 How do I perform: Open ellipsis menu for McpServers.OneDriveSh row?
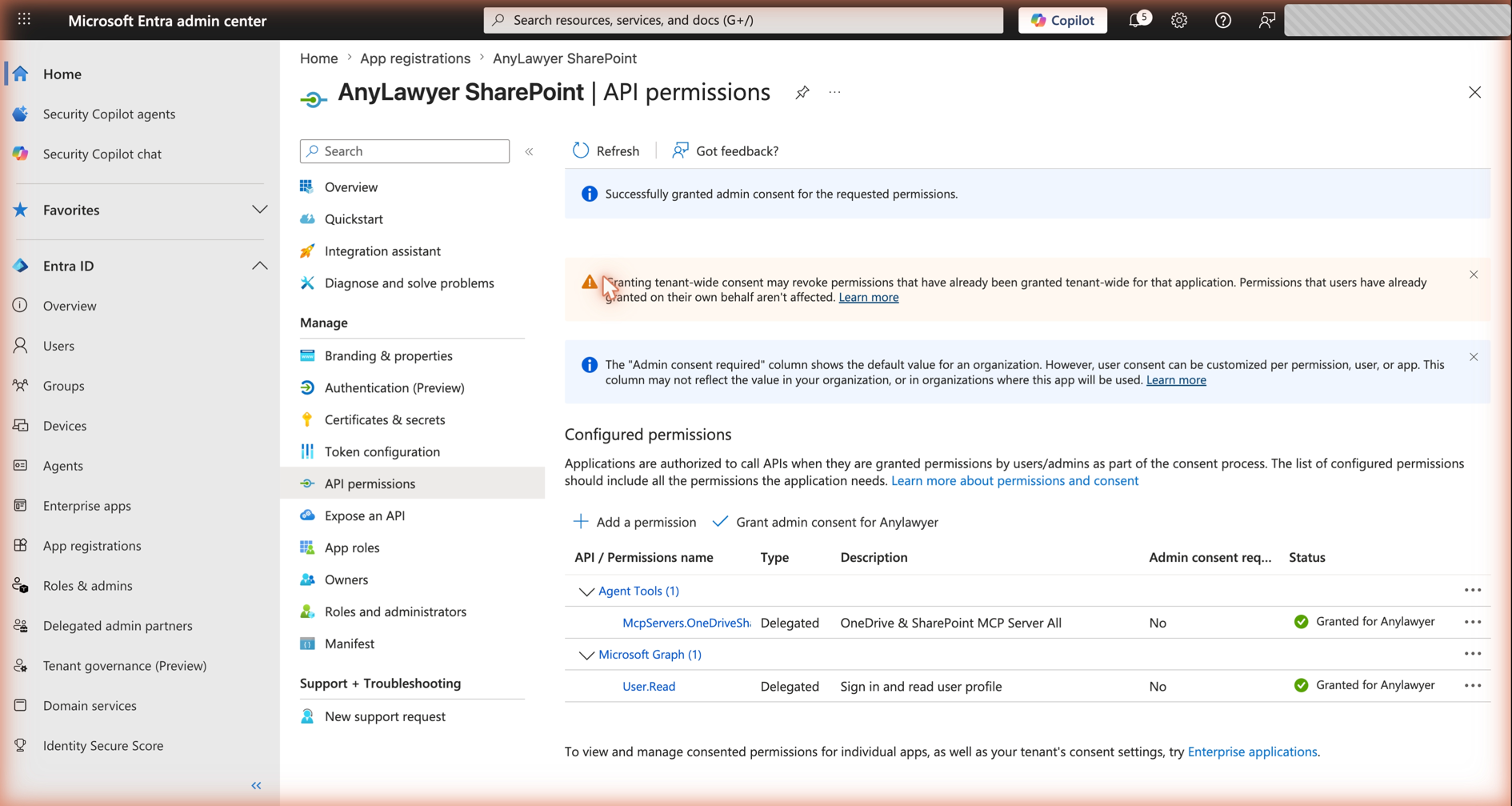point(1473,622)
